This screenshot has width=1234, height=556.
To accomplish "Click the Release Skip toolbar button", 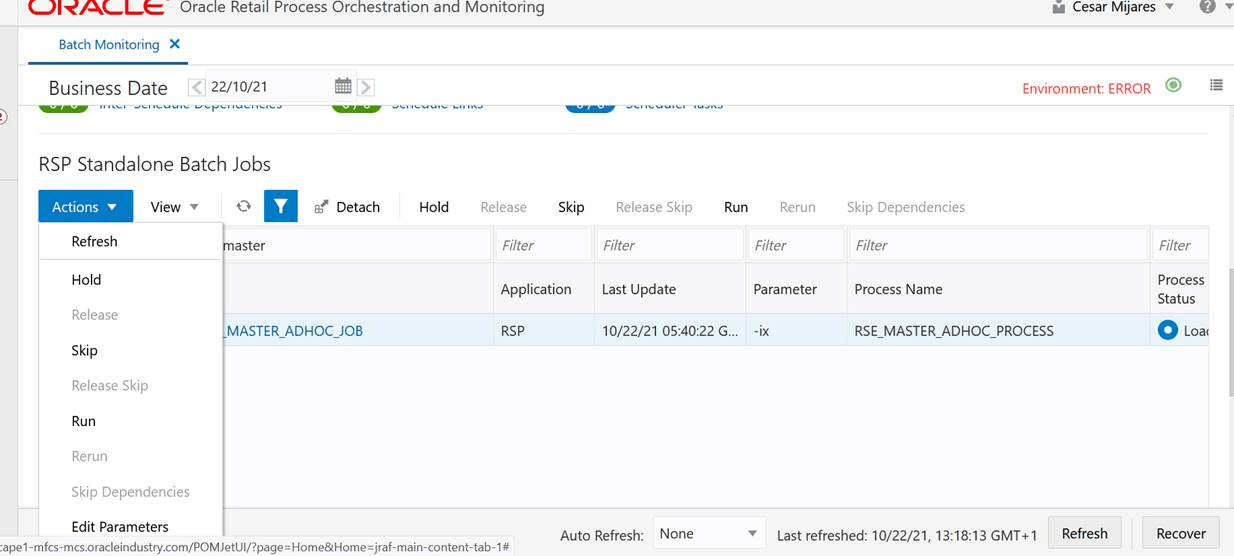I will point(654,207).
